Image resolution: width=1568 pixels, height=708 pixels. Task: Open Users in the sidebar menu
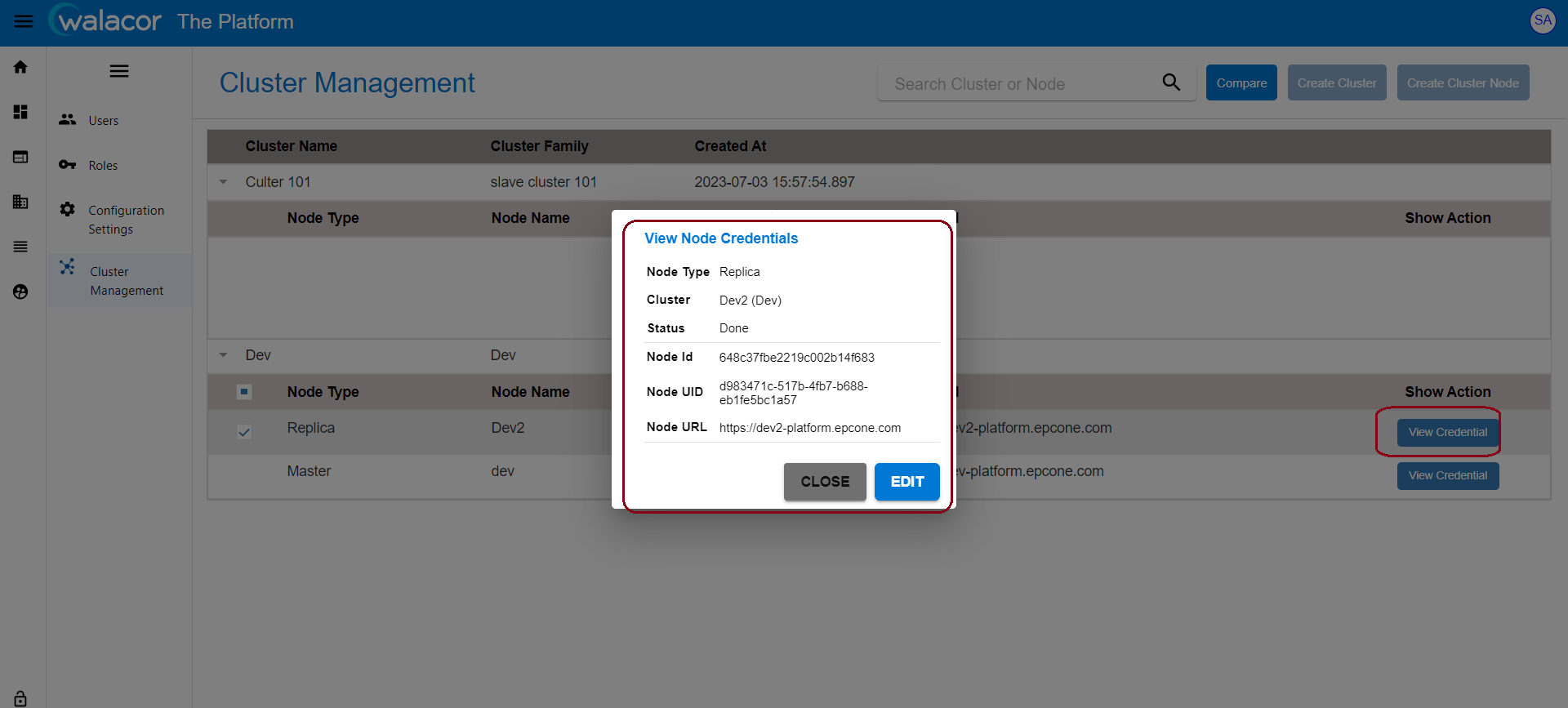(104, 121)
